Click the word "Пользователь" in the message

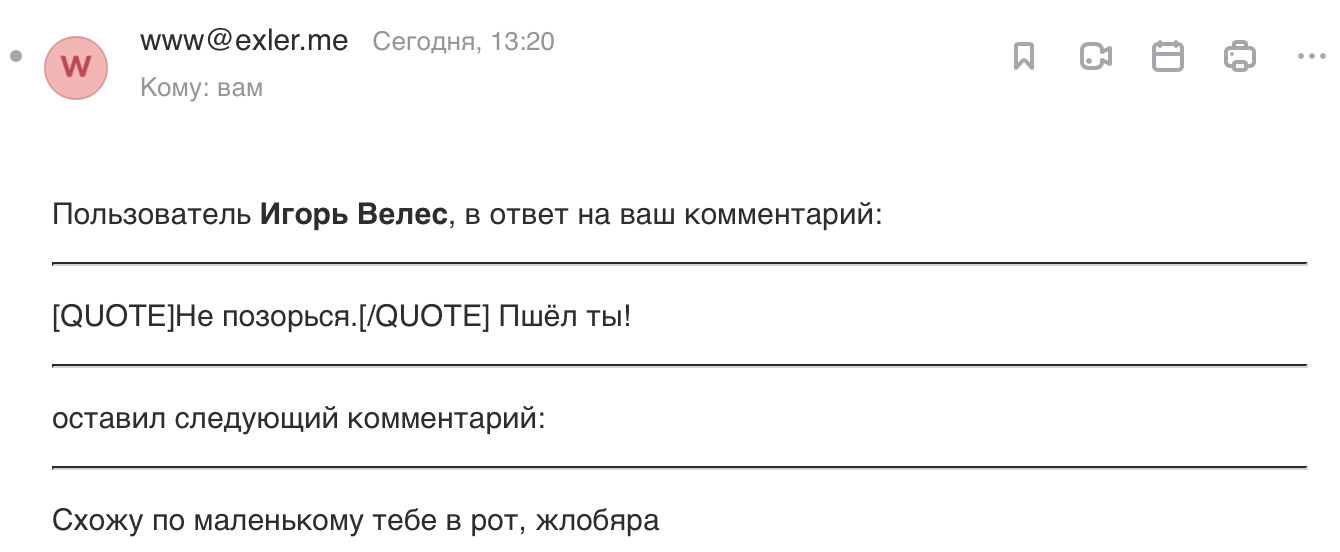coord(151,215)
